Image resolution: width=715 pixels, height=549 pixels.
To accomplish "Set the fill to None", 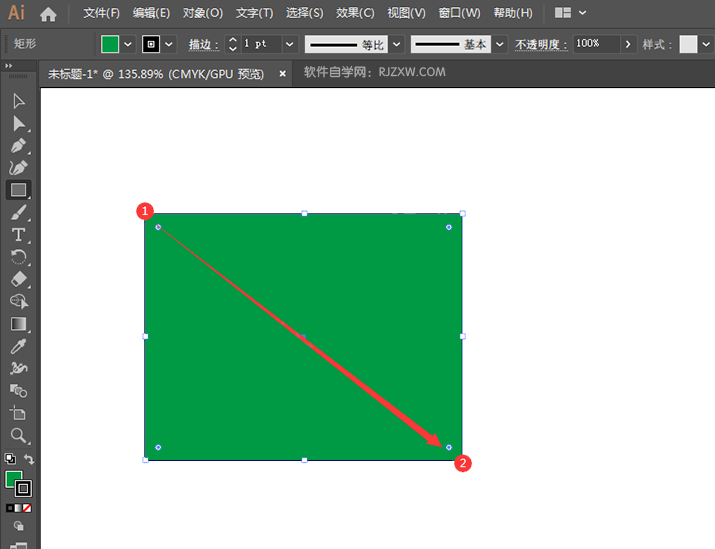I will tap(27, 508).
